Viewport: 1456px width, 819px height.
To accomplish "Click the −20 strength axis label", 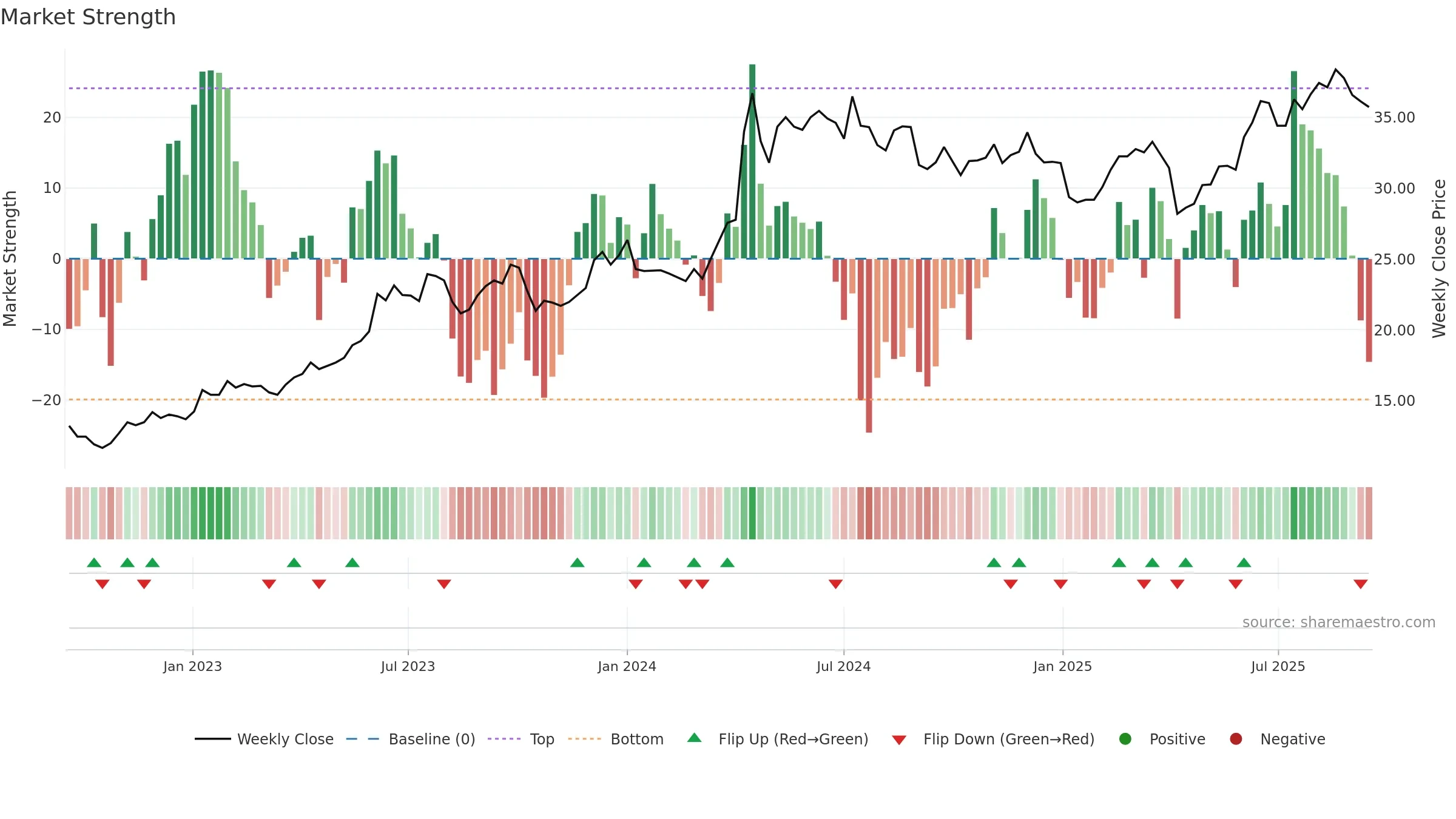I will point(47,400).
